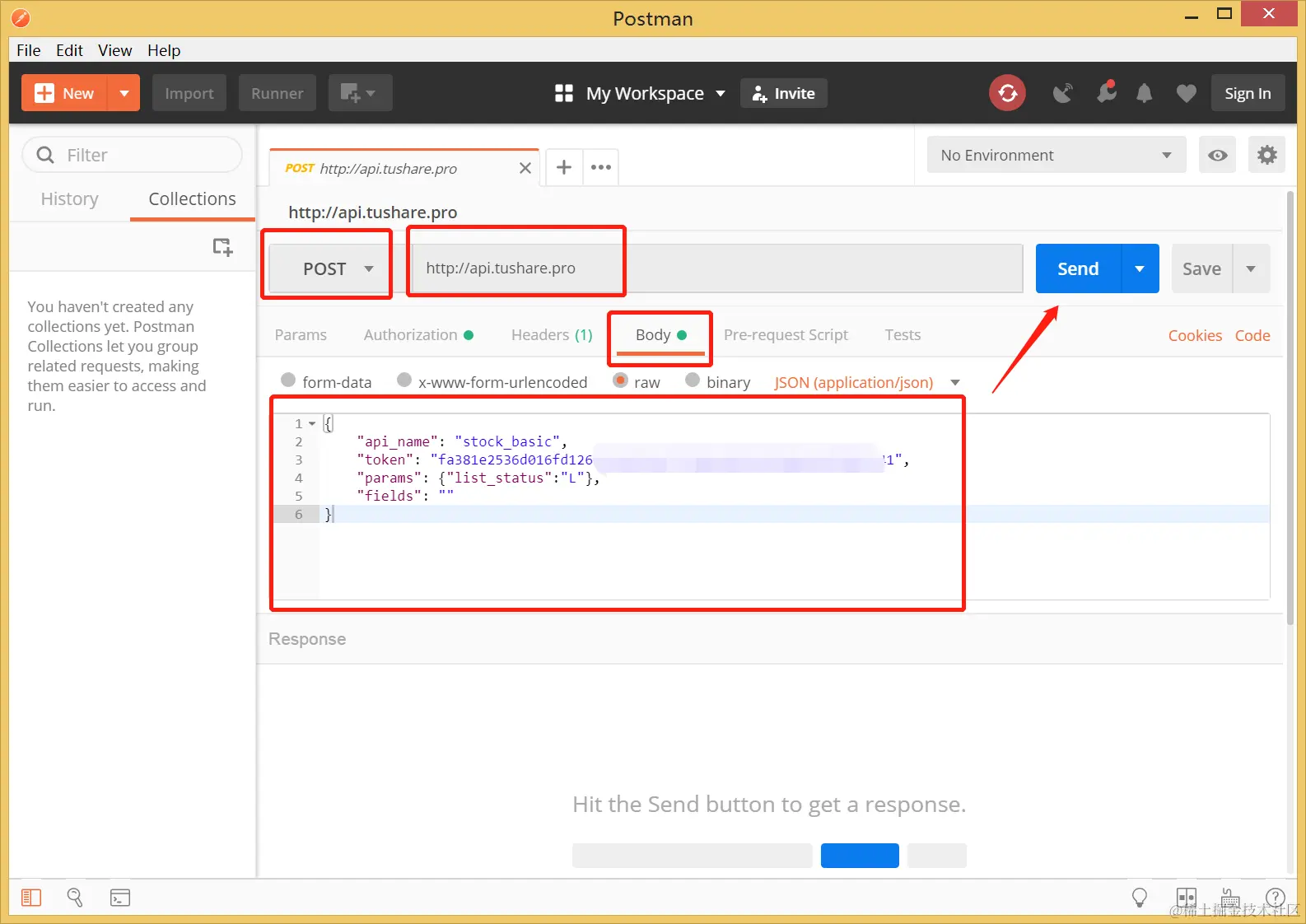
Task: Open the wrench settings icon
Action: (1106, 91)
